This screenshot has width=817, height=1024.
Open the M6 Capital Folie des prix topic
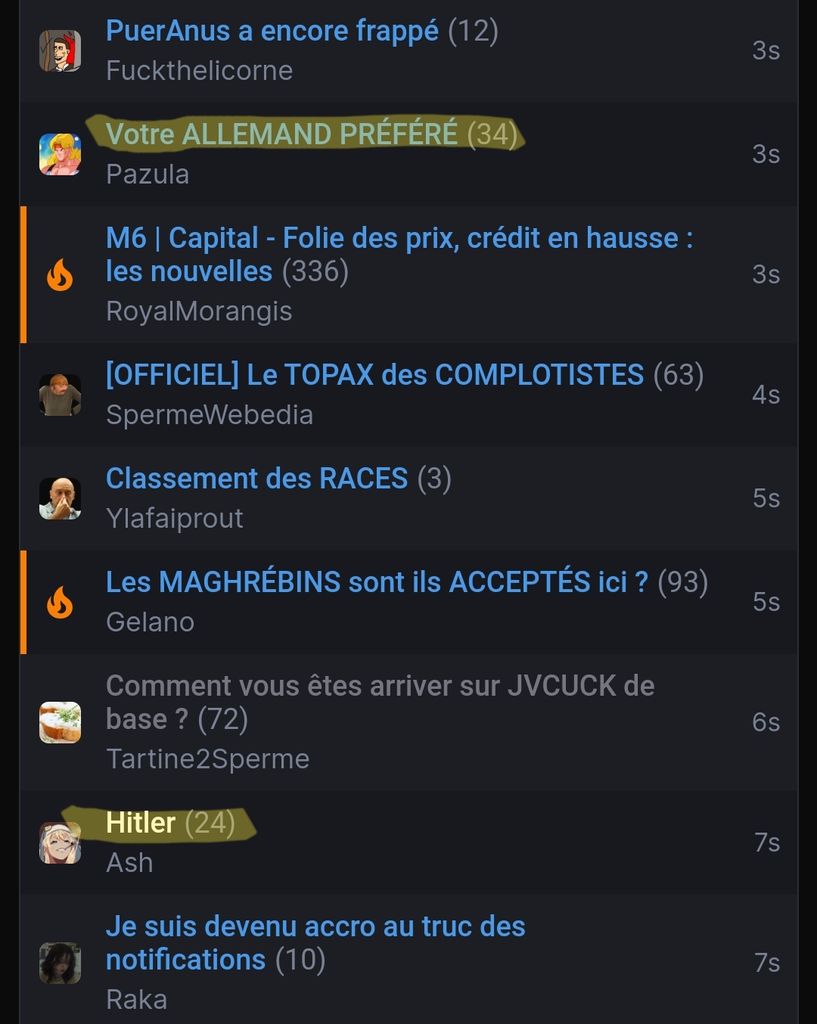(x=399, y=255)
